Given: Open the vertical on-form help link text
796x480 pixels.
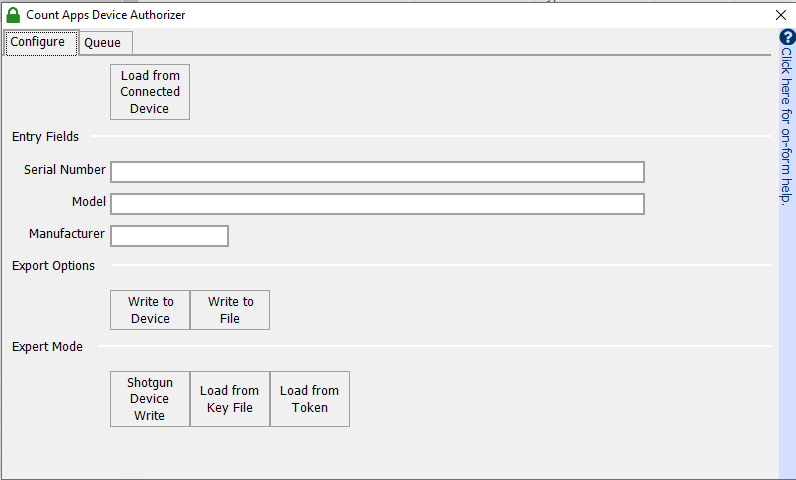Looking at the screenshot, I should tap(787, 125).
